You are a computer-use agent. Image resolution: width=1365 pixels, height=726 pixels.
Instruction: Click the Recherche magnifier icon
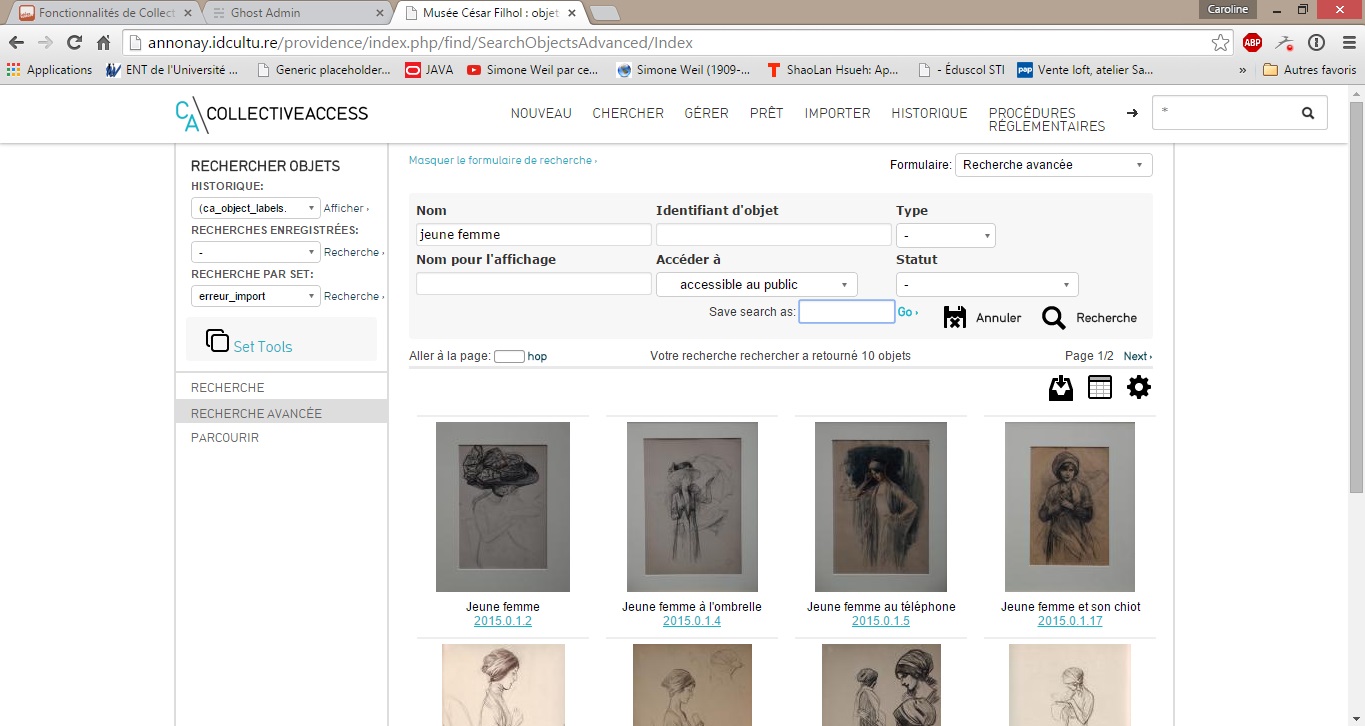point(1054,318)
